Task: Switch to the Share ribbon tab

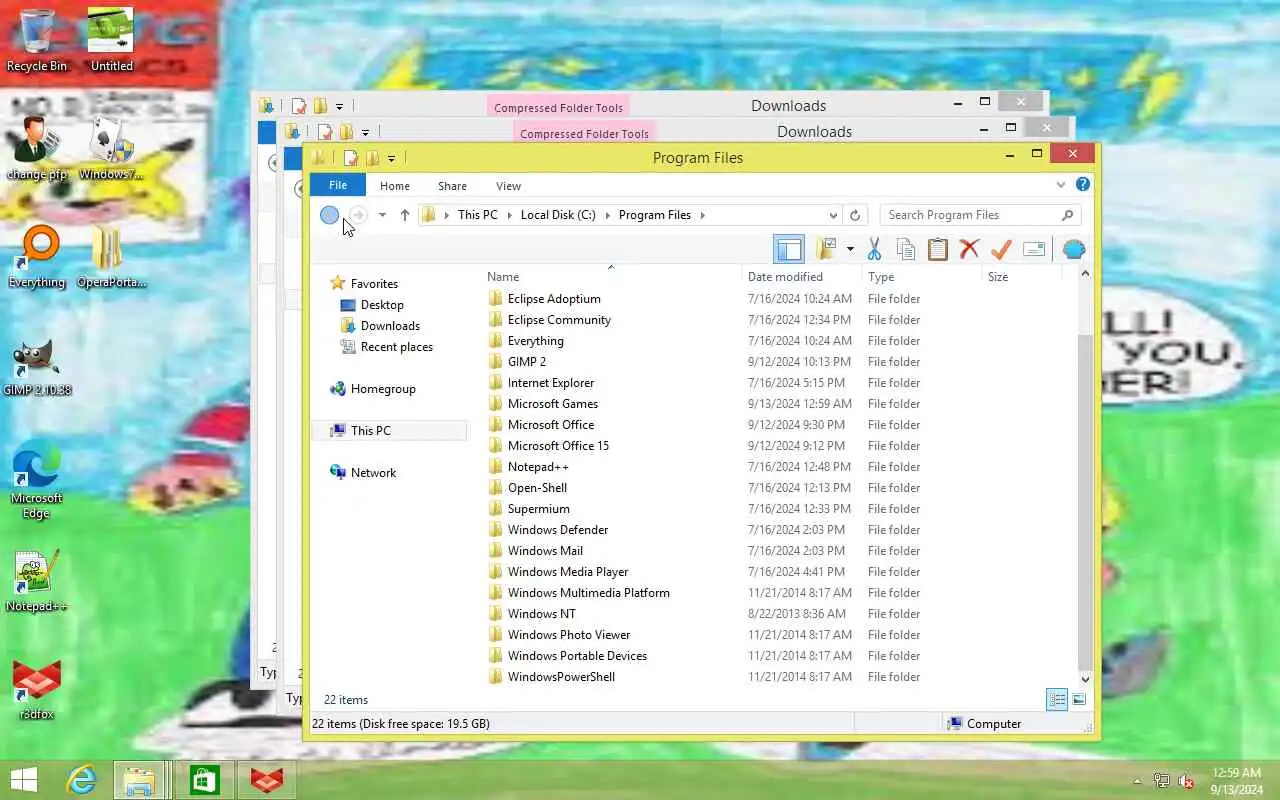Action: pos(452,186)
